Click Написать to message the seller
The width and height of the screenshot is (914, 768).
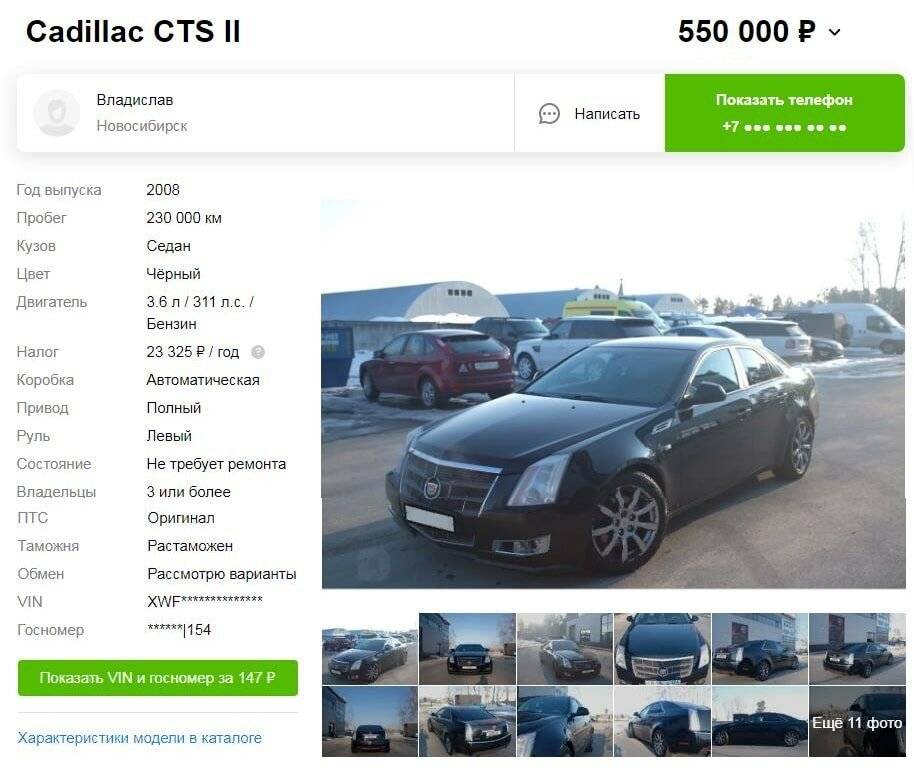click(x=607, y=114)
